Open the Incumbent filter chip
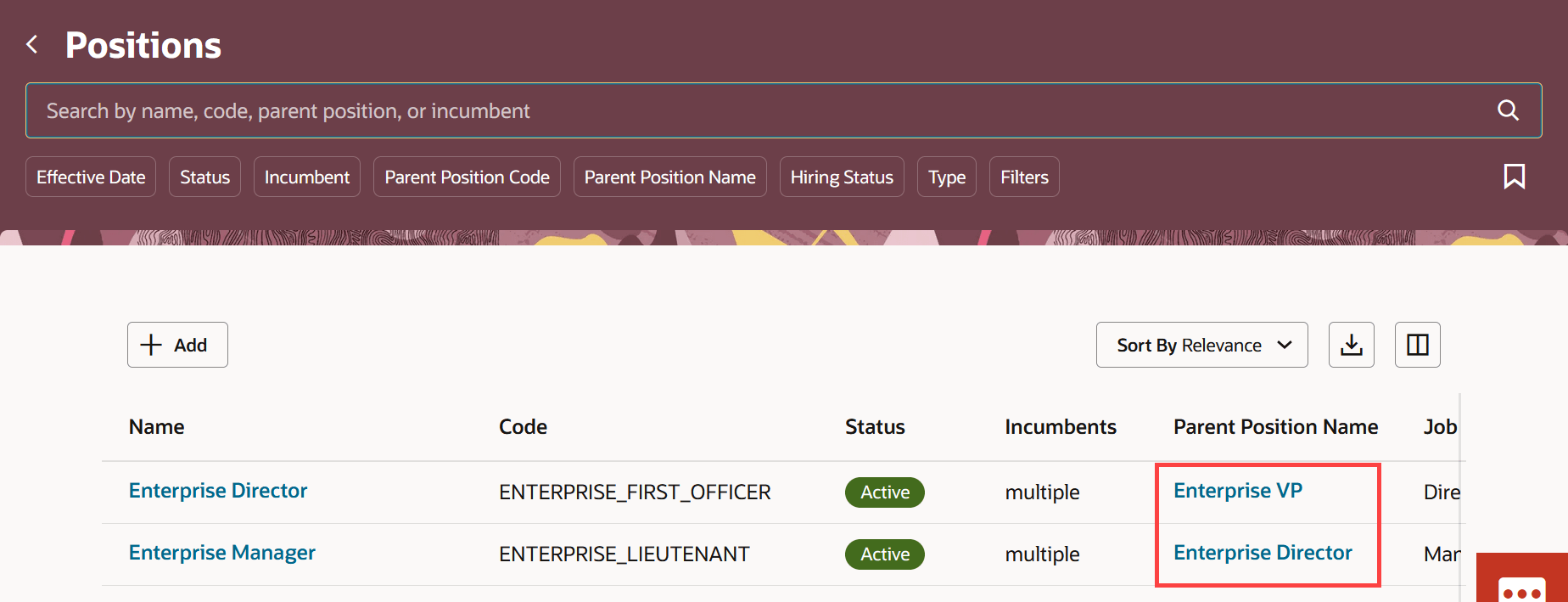1568x602 pixels. pos(307,177)
